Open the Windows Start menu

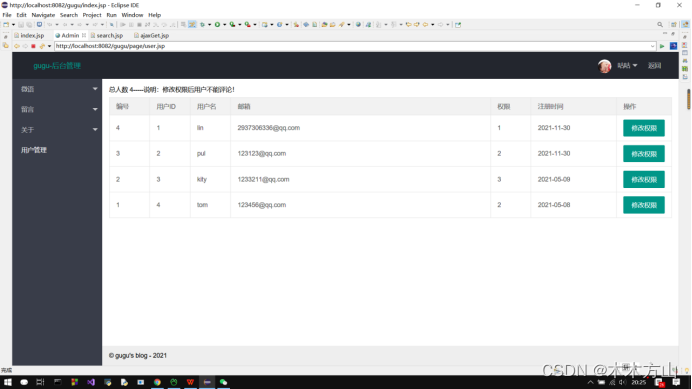[8, 382]
